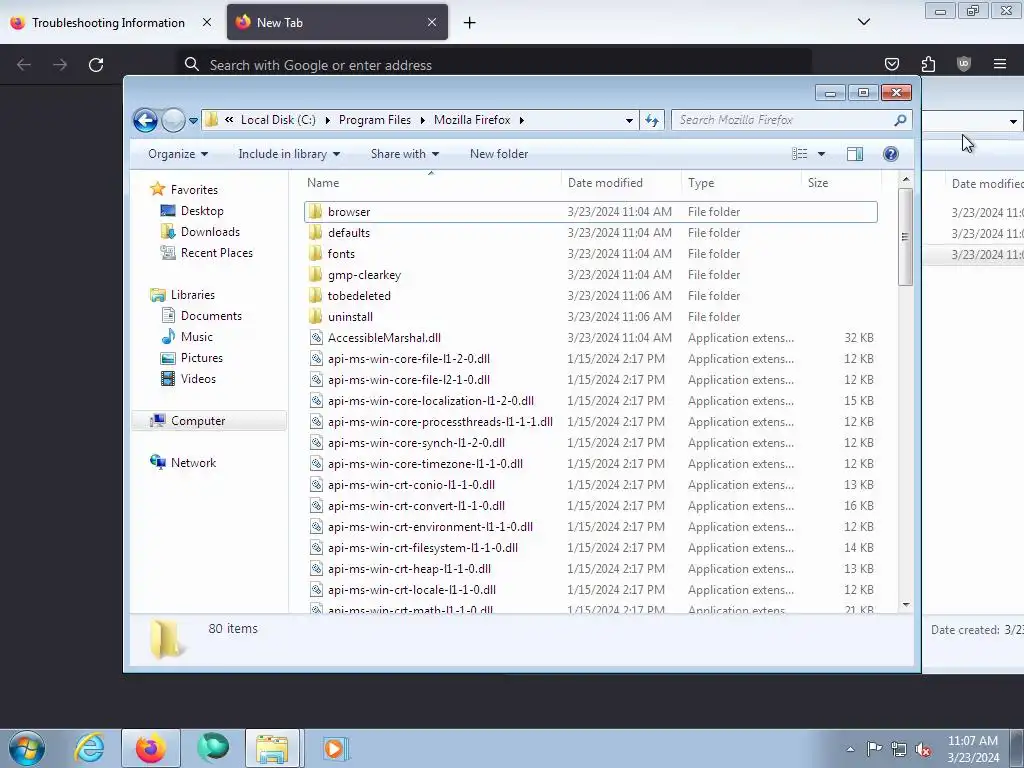Viewport: 1024px width, 768px height.
Task: Click Program Files in the address breadcrumb
Action: point(375,120)
